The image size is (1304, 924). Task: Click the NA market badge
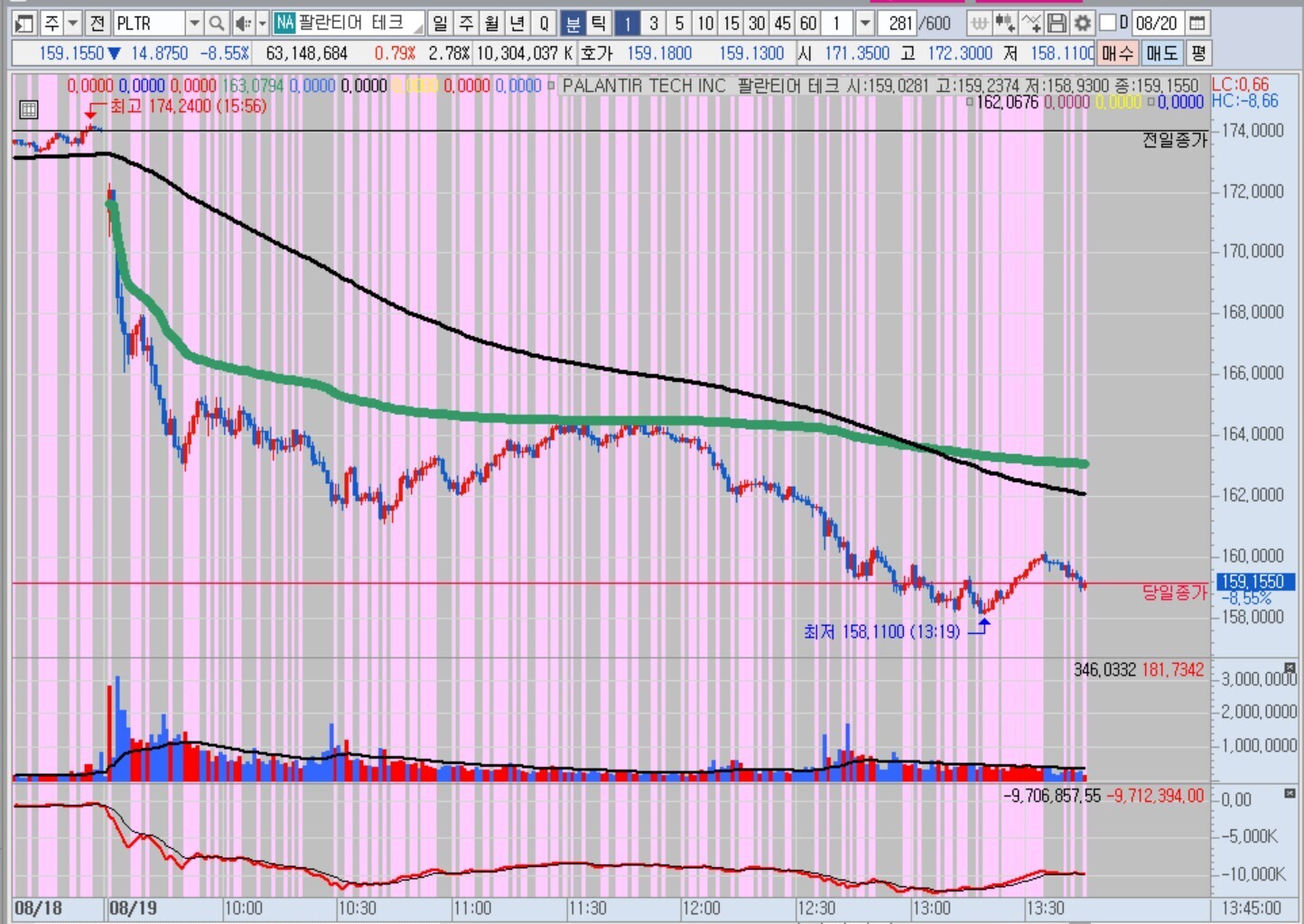(284, 23)
